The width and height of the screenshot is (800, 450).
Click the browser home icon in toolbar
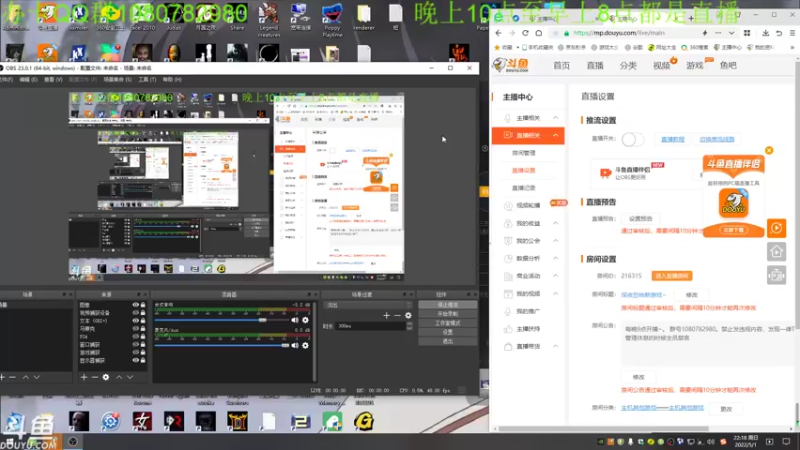539,33
